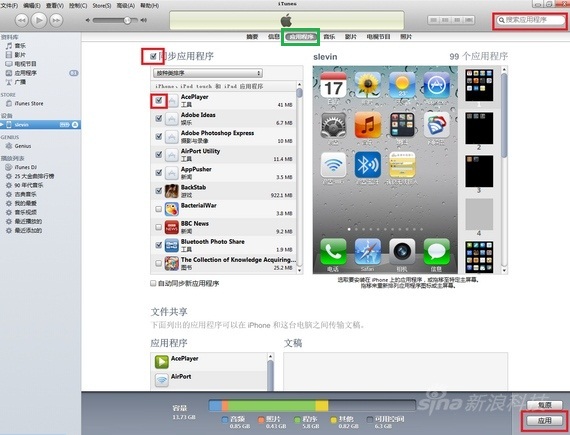Click the 搜索应用程序 search field

pyautogui.click(x=530, y=20)
